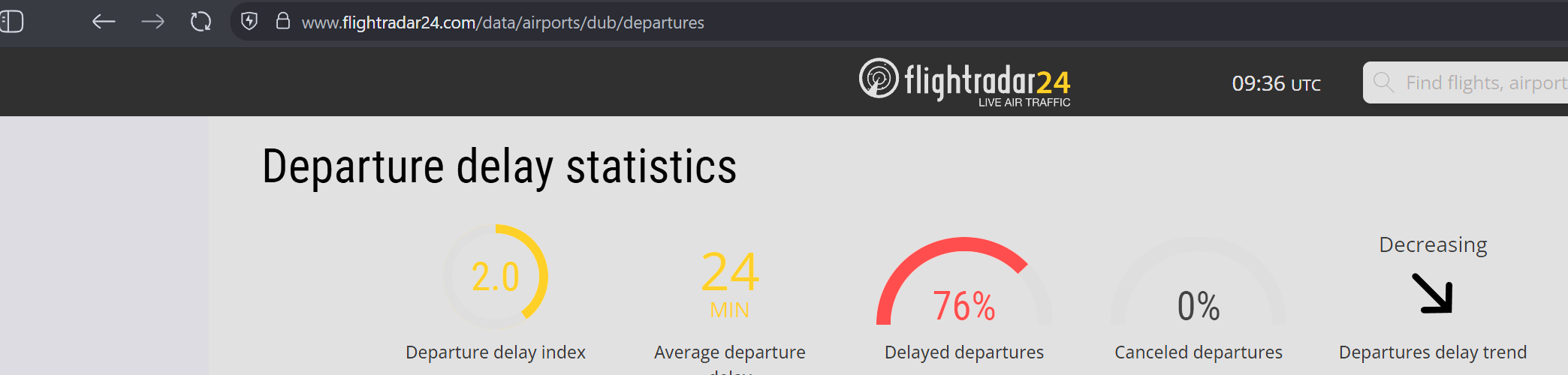Open the shield tracking protection icon

[249, 21]
